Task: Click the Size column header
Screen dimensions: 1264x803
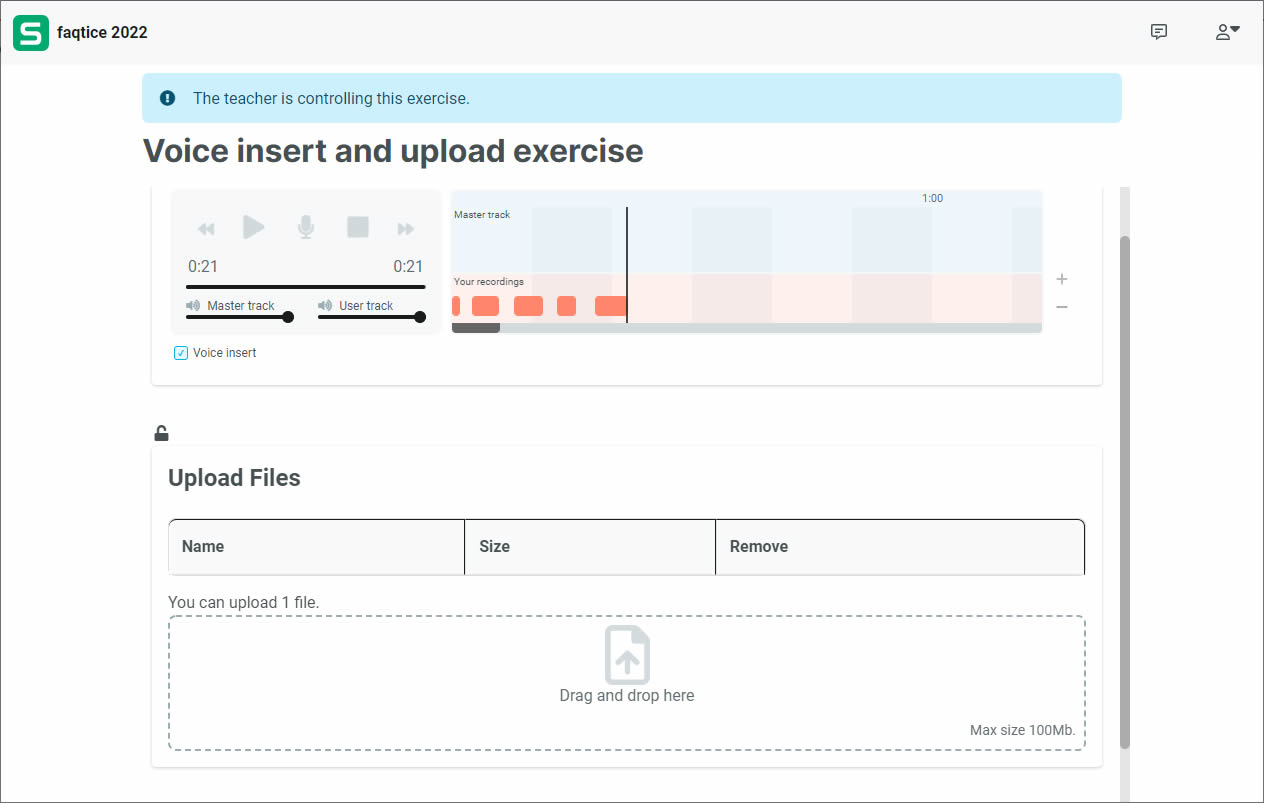Action: click(494, 547)
